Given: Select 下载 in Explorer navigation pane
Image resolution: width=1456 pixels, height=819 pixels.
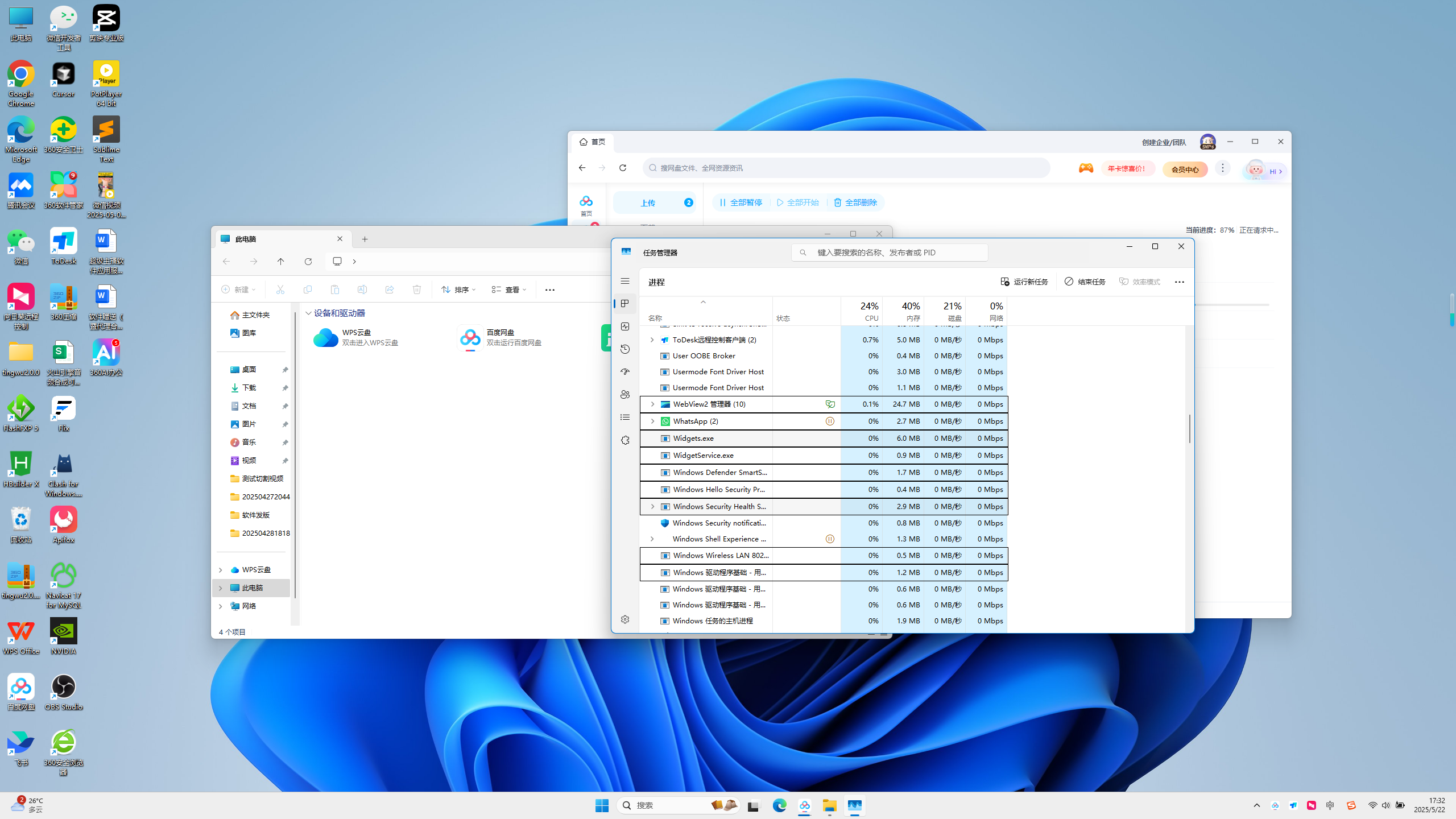Looking at the screenshot, I should (x=249, y=388).
